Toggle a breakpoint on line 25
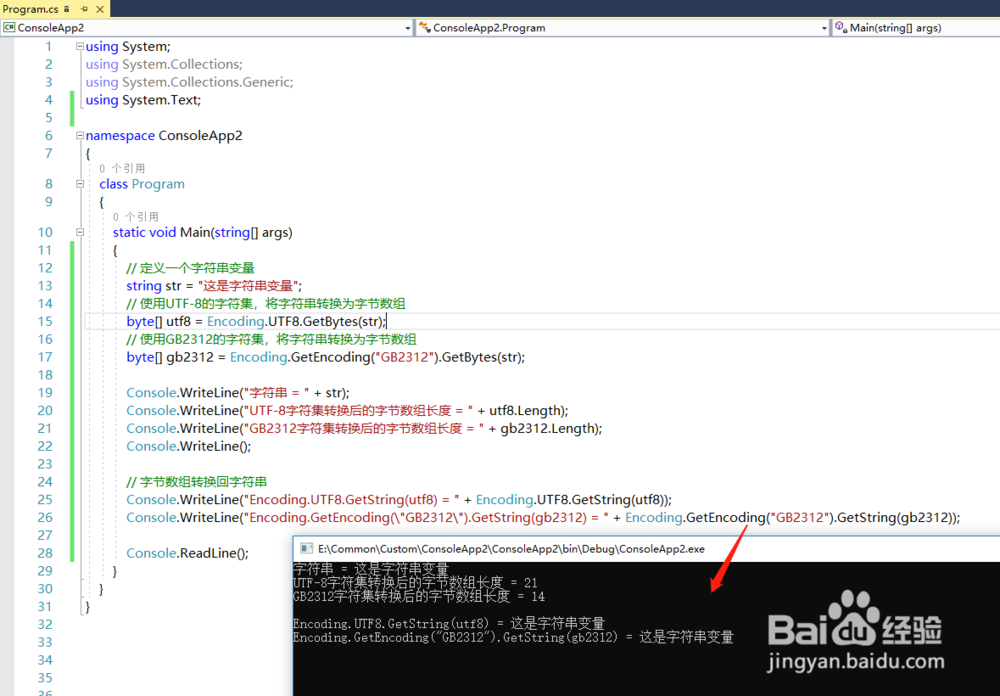The height and width of the screenshot is (696, 1000). coord(8,499)
